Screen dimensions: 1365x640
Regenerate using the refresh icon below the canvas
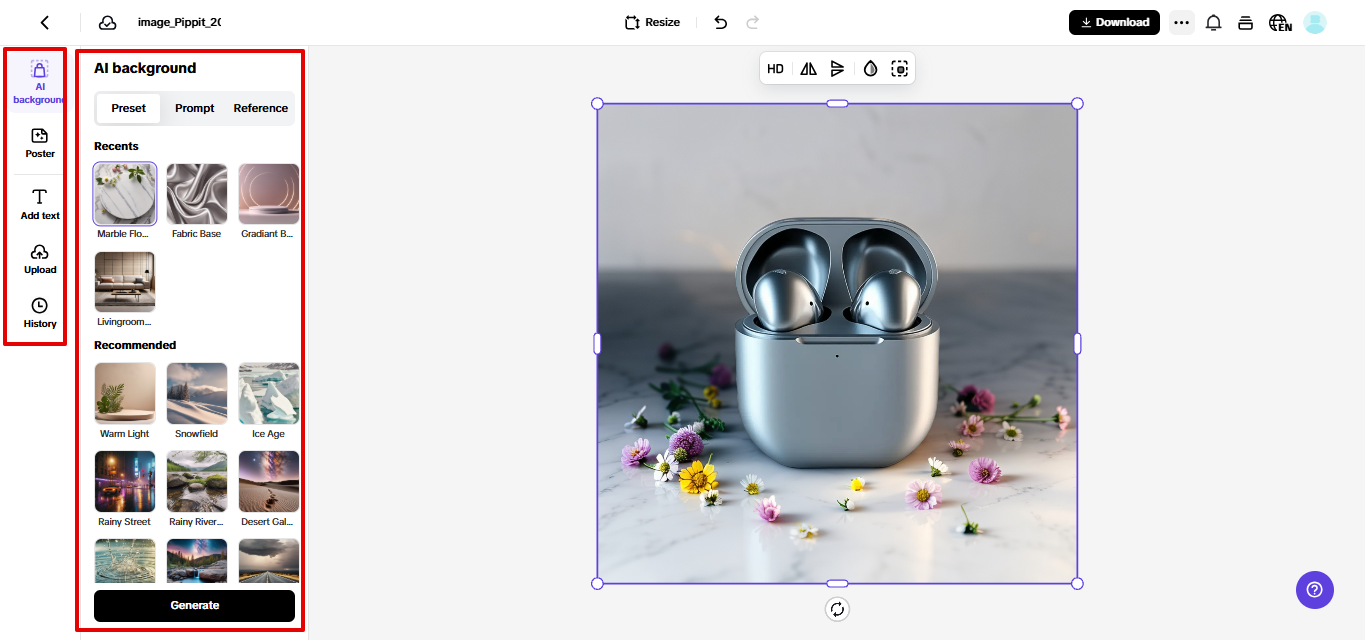tap(837, 609)
